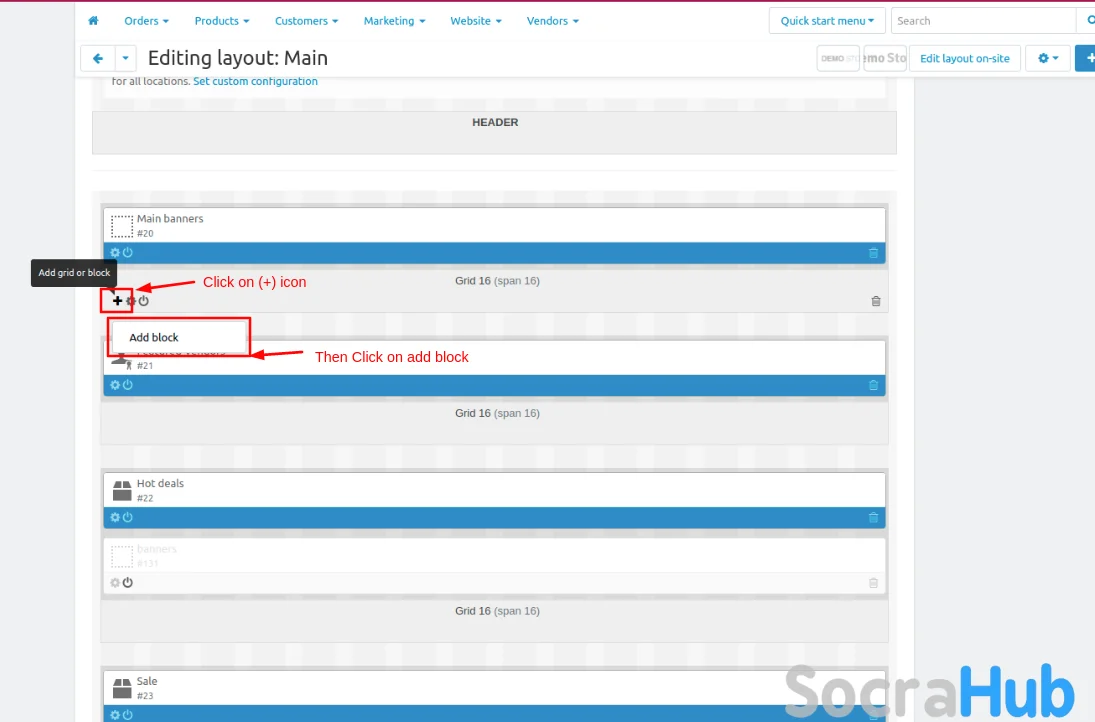Select Add block from the popup menu

point(154,338)
